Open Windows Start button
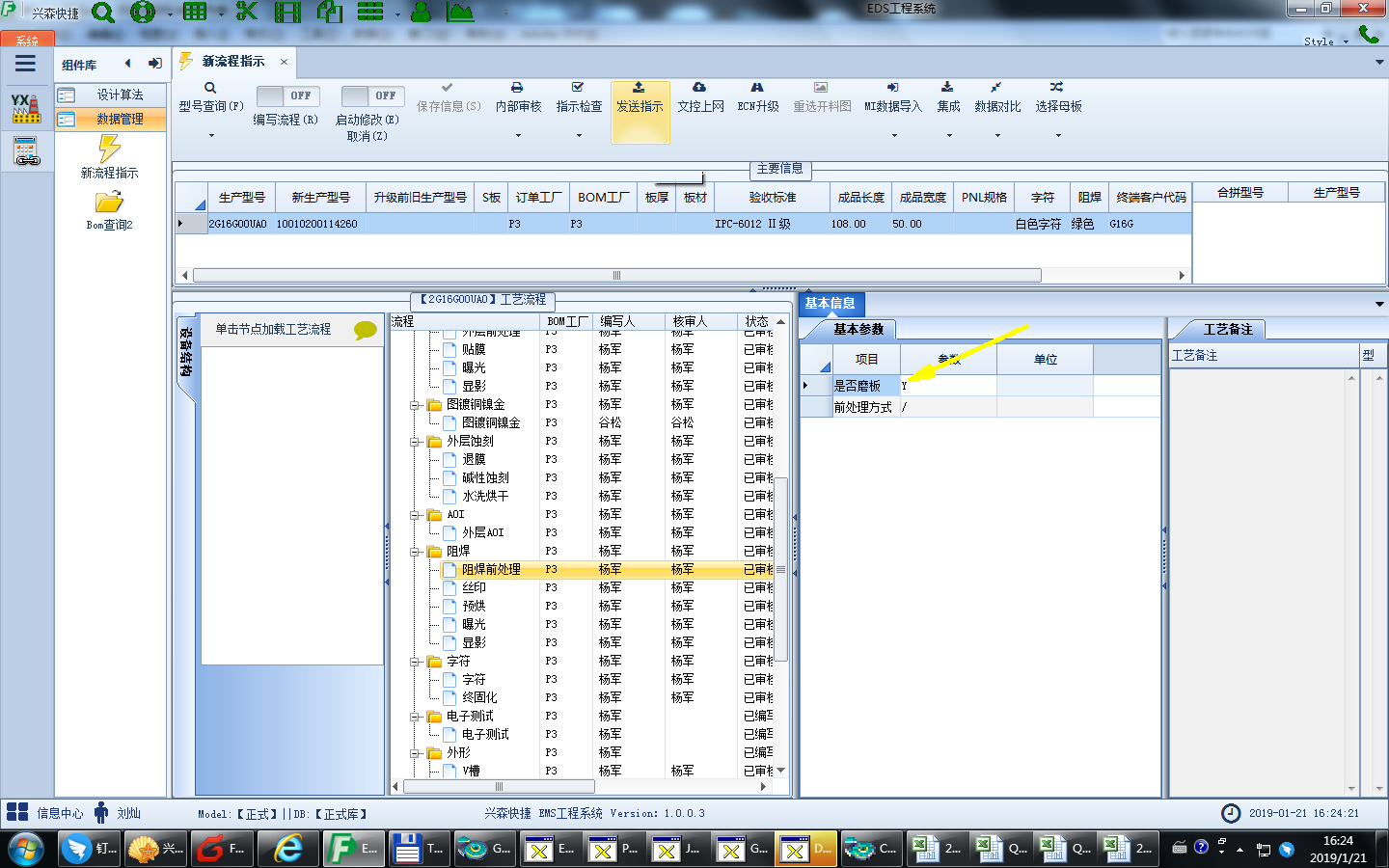 coord(25,850)
